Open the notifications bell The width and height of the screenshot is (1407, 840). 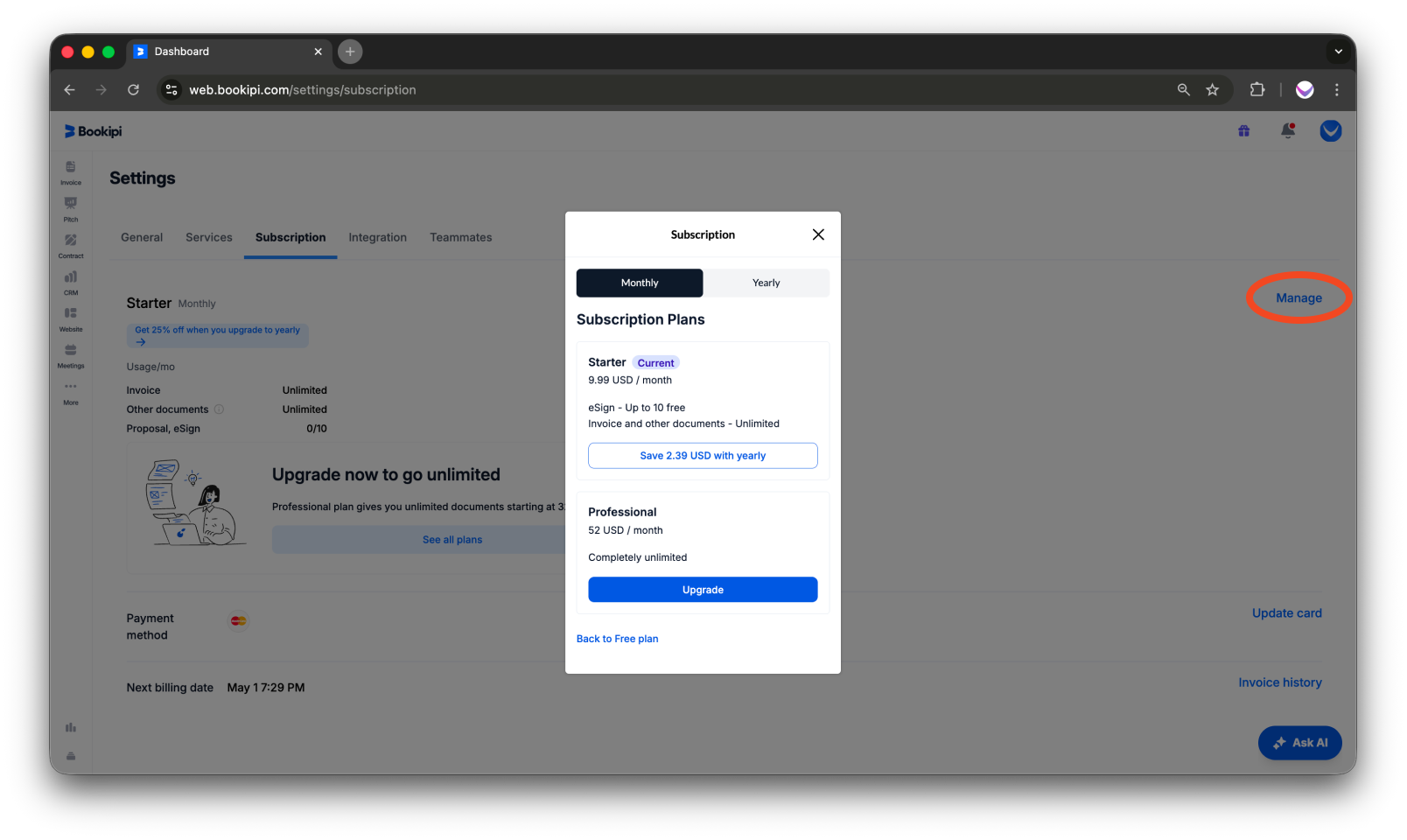pos(1288,130)
